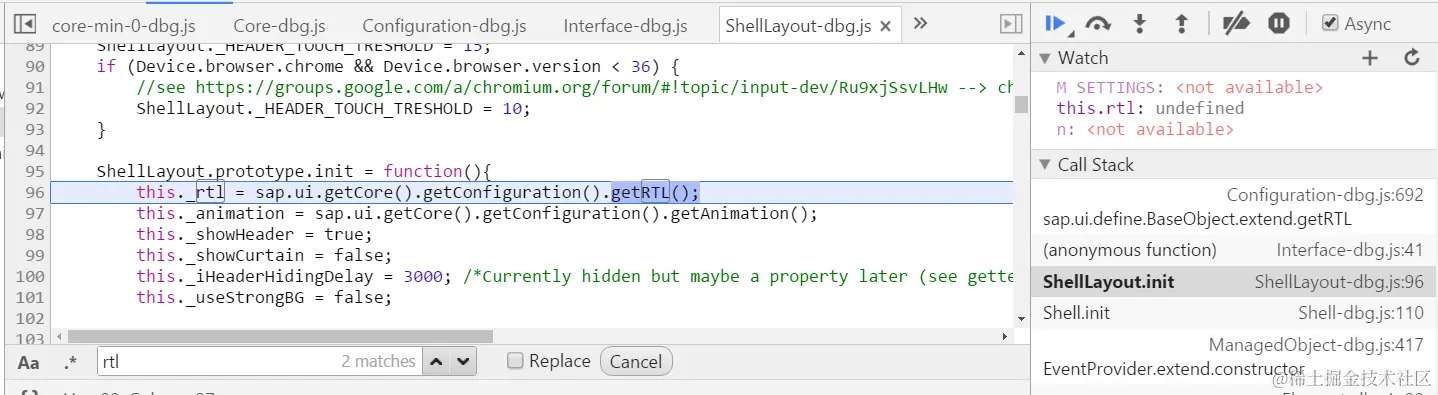Enable the Replace checkbox
The image size is (1438, 395).
515,361
